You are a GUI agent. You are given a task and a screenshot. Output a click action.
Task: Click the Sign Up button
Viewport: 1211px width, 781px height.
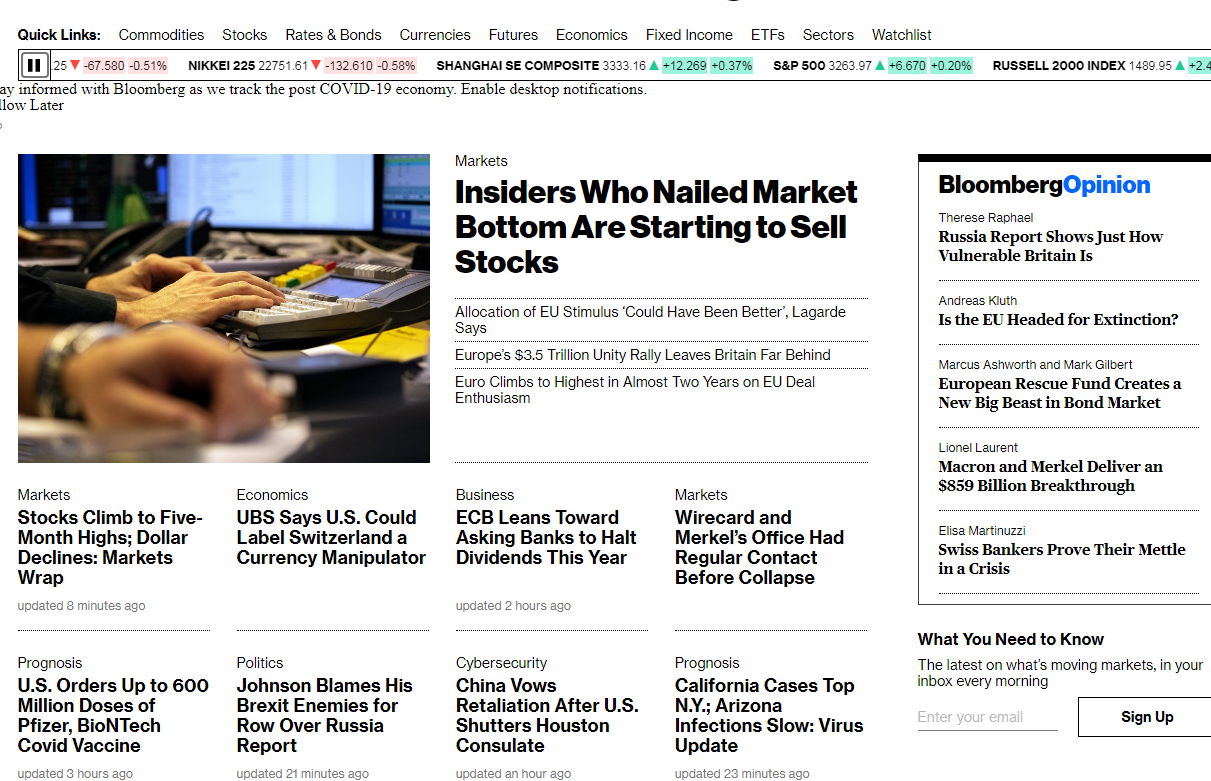pyautogui.click(x=1147, y=717)
